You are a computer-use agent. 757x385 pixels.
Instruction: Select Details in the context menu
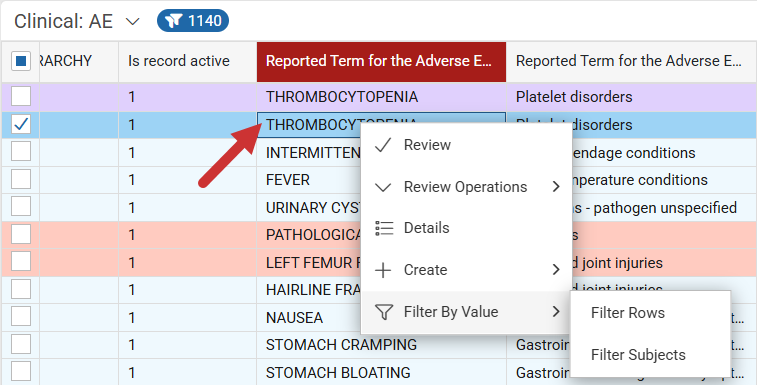tap(466, 228)
